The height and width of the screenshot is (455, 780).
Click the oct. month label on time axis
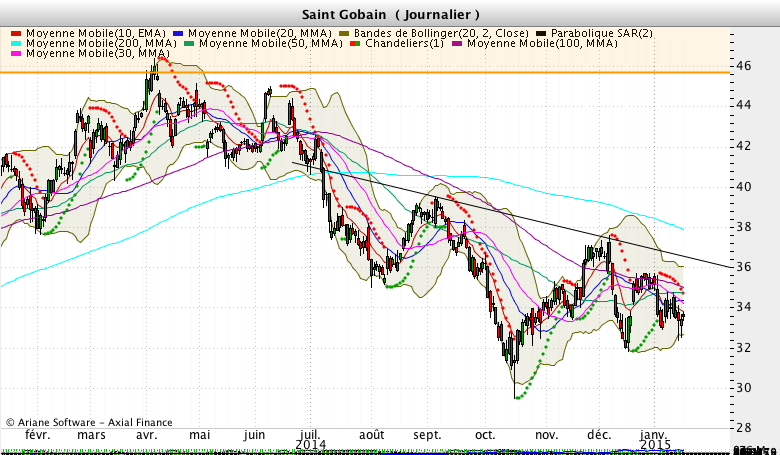tap(485, 435)
